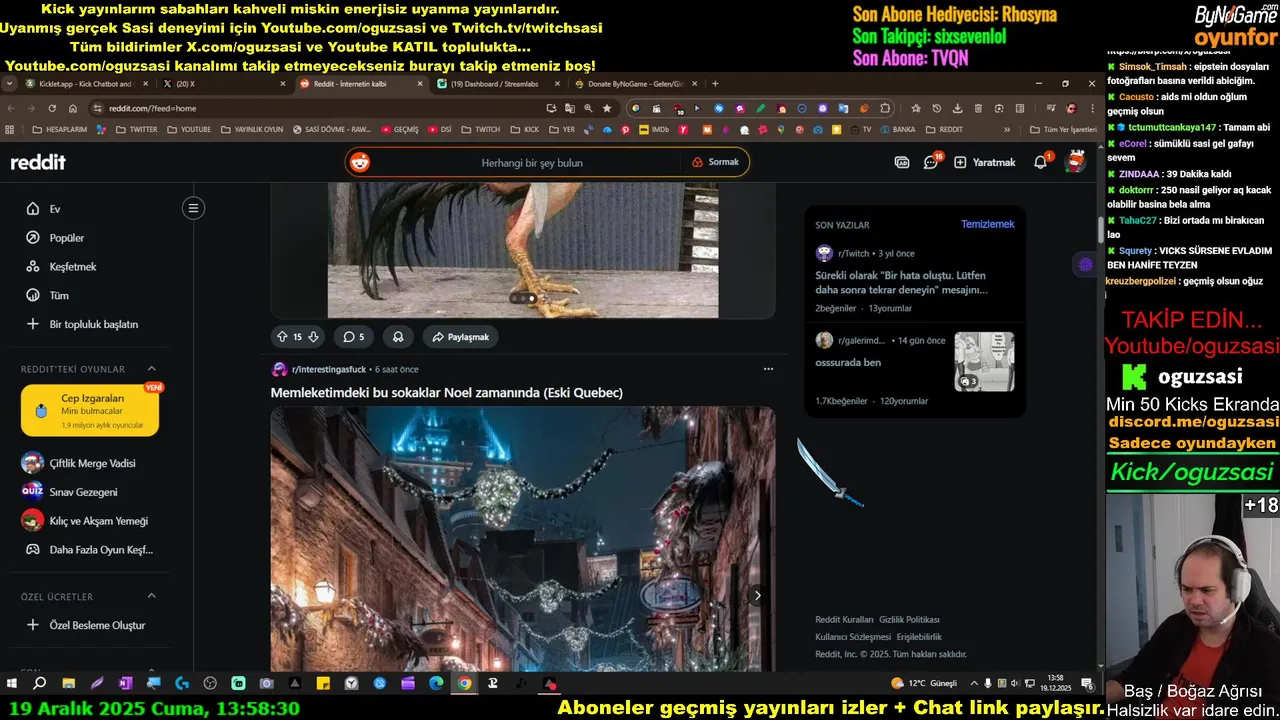Open the Cep Izgaraları game card

click(x=90, y=410)
